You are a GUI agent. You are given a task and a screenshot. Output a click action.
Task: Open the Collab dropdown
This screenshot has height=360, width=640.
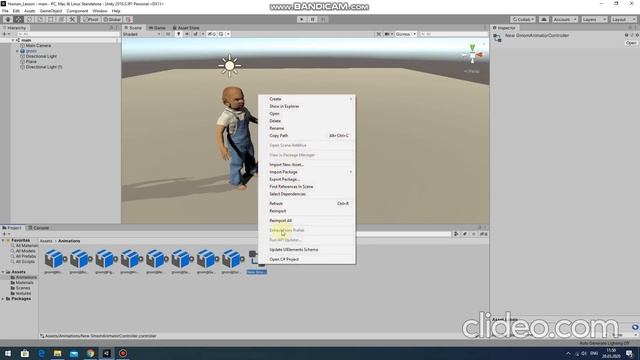tap(523, 19)
